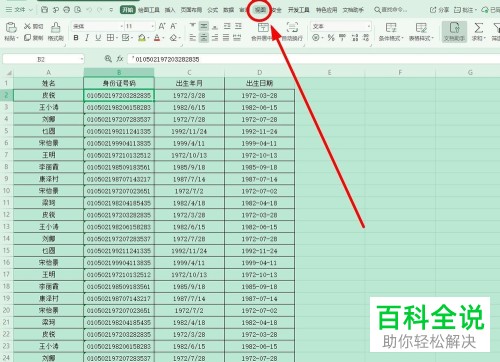500x362 pixels.
Task: Click the Decrease Indent icon
Action: (227, 26)
